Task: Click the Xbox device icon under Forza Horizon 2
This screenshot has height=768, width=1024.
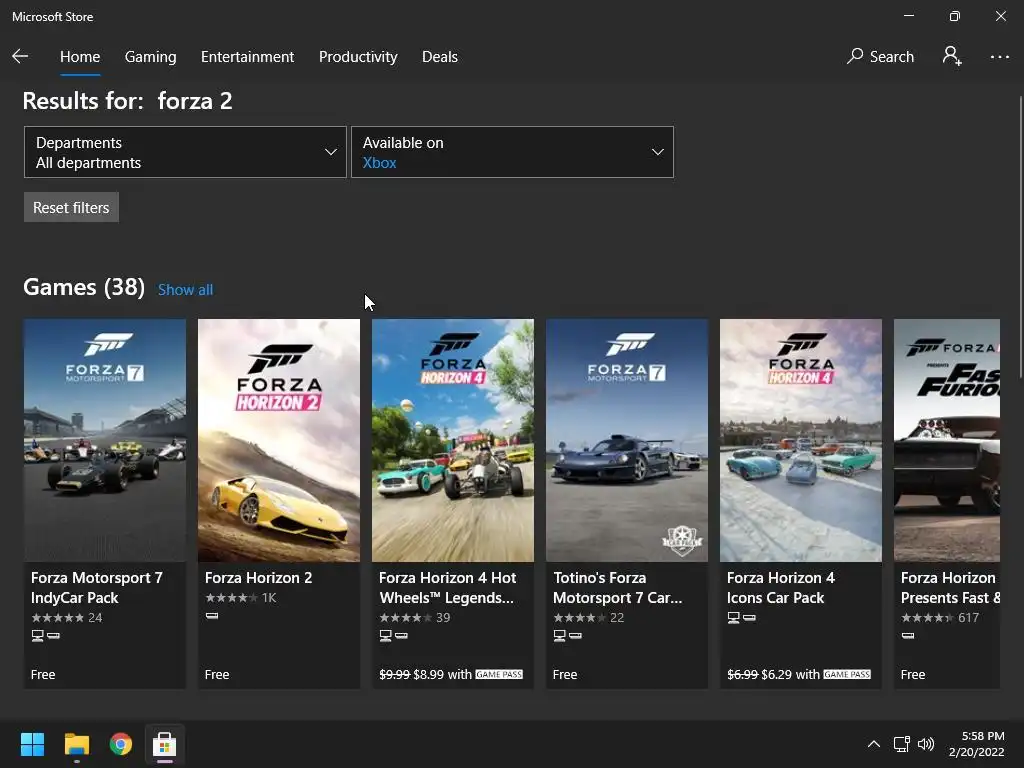Action: pos(212,616)
